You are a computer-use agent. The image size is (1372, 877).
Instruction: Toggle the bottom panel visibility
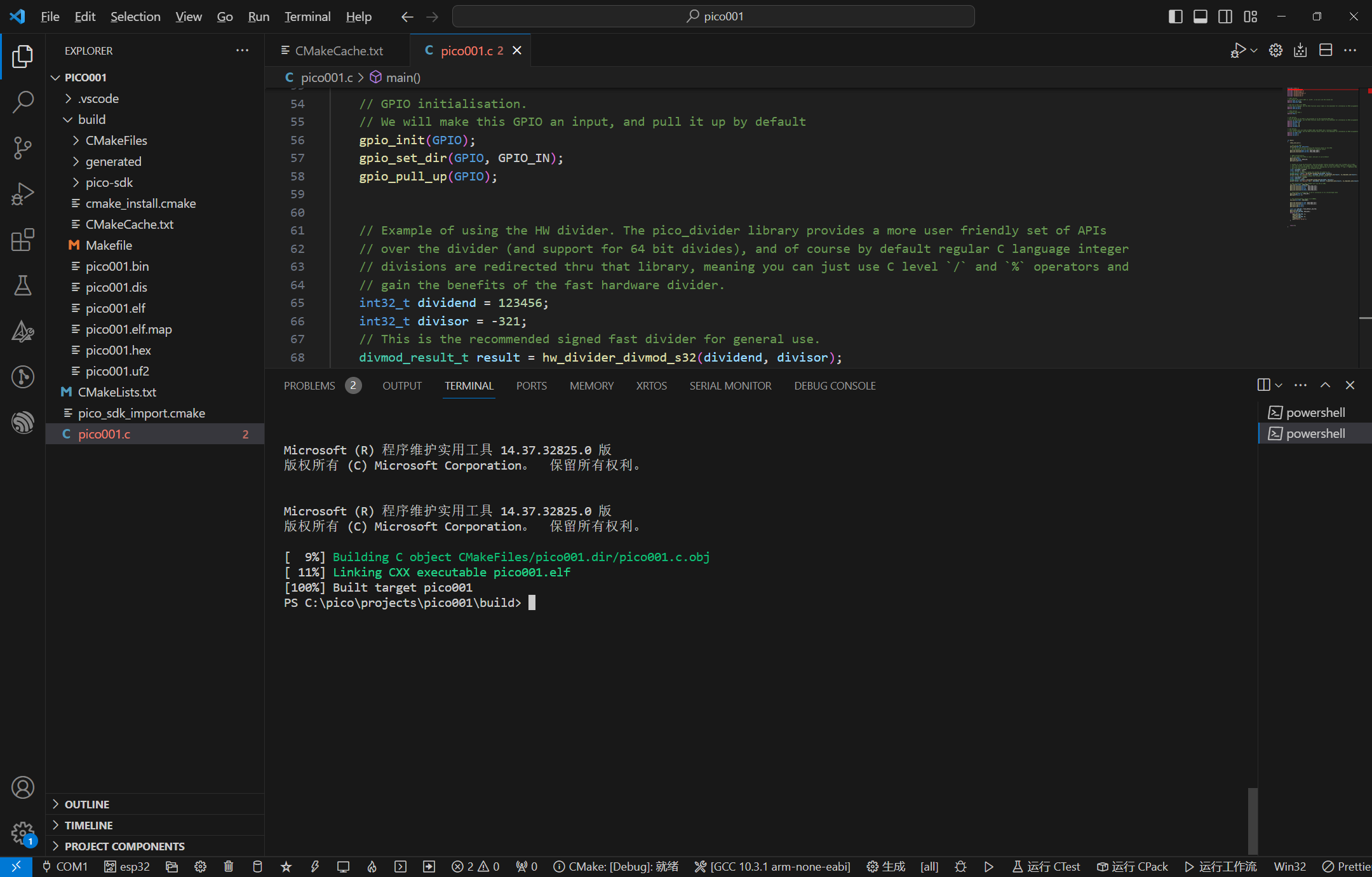pyautogui.click(x=1200, y=17)
